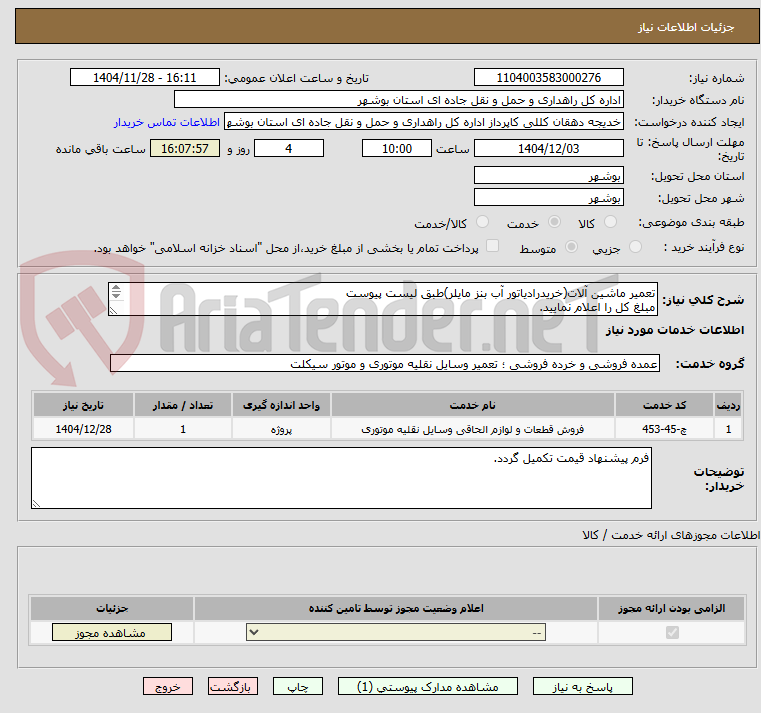
Task: Choose the جزیی purchase type radio
Action: 635,247
